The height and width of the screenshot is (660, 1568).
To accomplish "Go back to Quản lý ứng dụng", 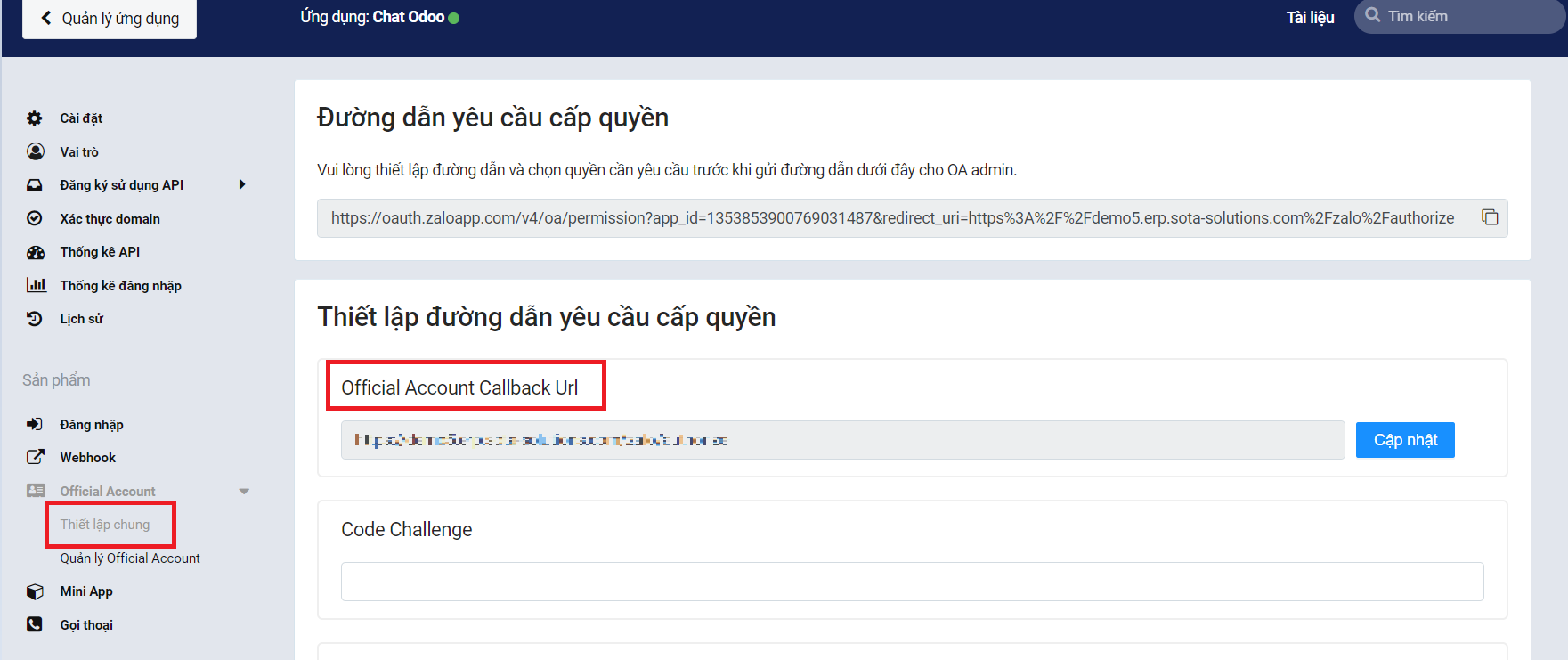I will click(x=110, y=19).
